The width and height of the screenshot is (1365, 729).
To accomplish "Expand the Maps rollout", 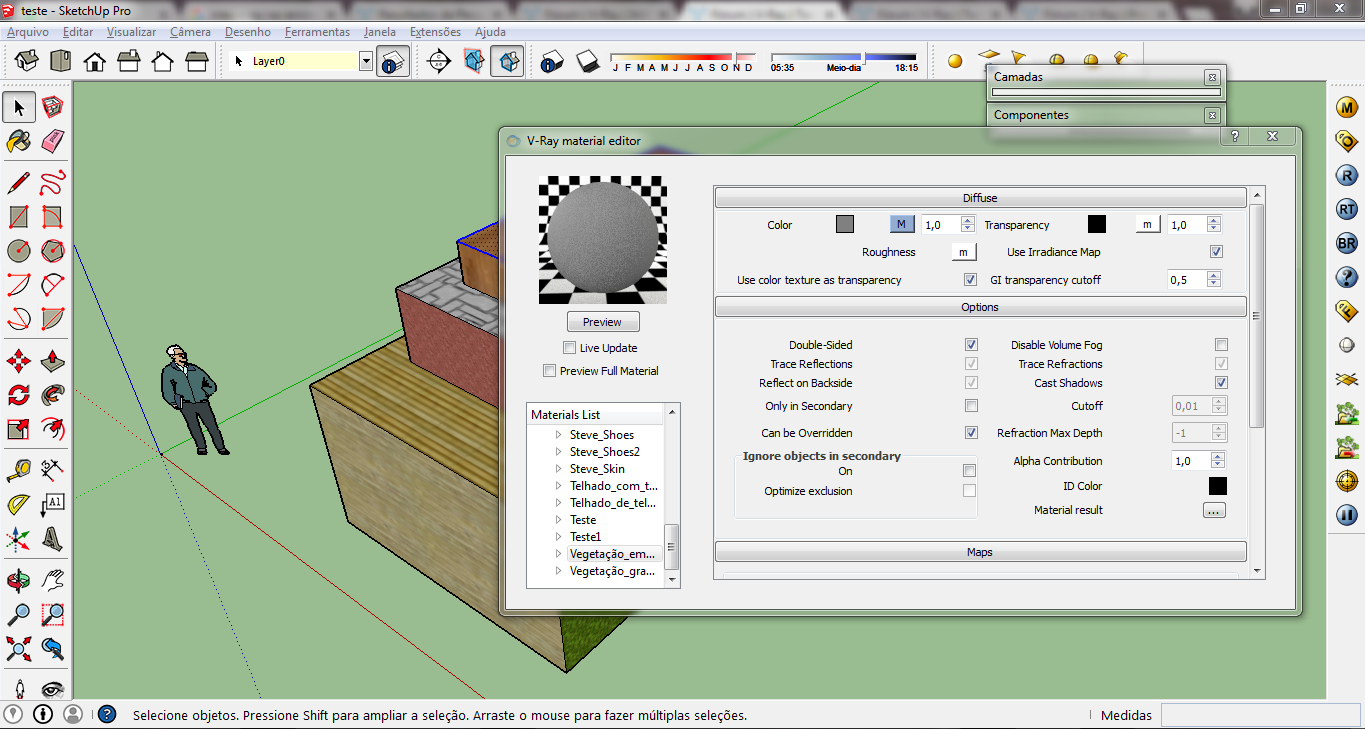I will pyautogui.click(x=980, y=552).
